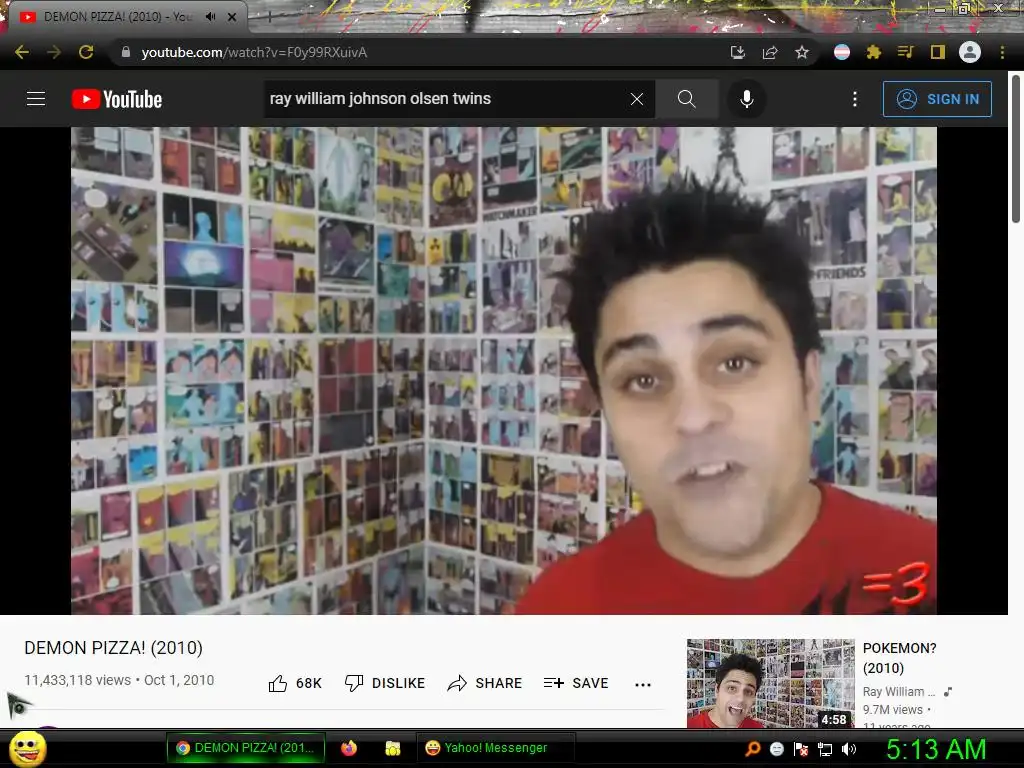Mute the tab via the speaker icon
Image resolution: width=1024 pixels, height=768 pixels.
210,16
